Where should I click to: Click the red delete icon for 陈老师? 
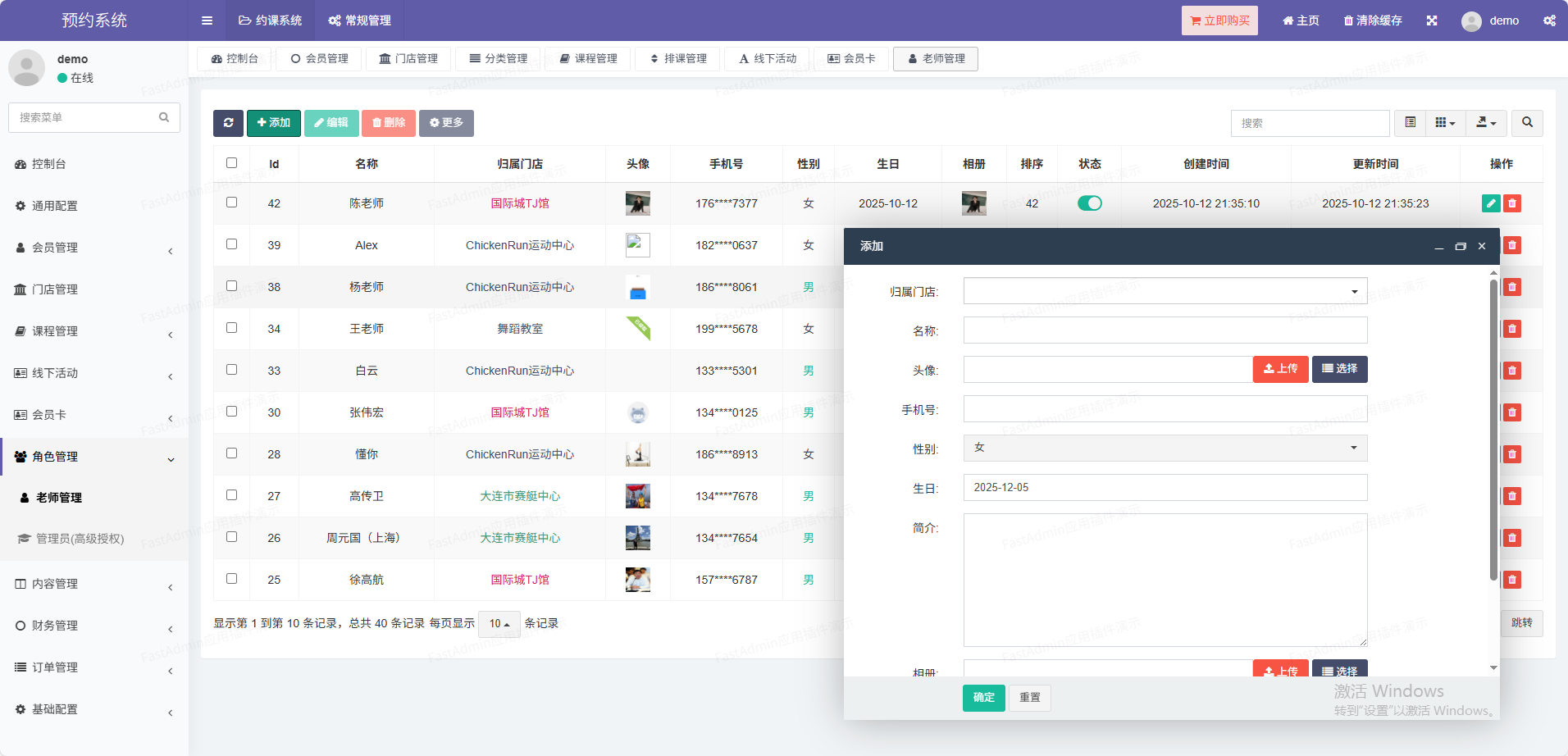coord(1512,203)
